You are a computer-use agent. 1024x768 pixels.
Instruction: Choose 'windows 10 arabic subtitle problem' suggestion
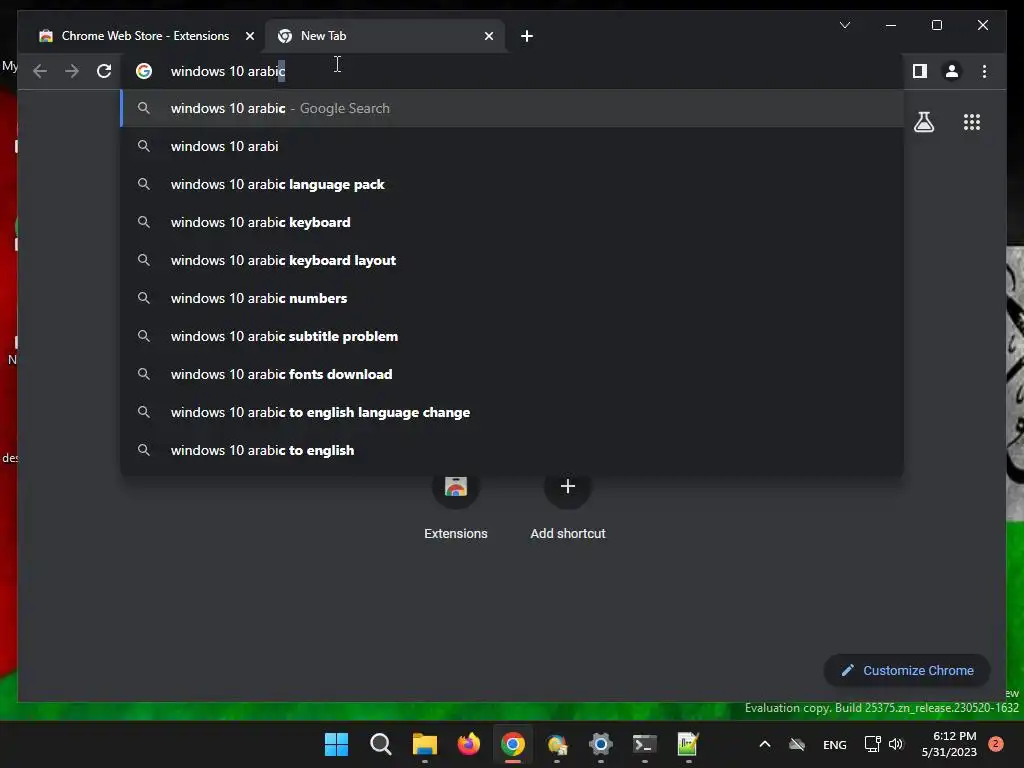pos(512,336)
